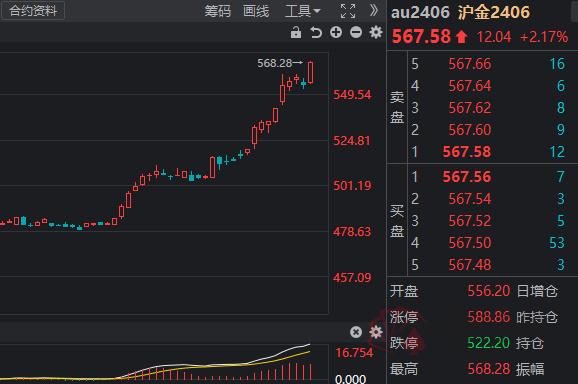Select ask level 5 price 567.66
This screenshot has height=384, width=578.
tap(470, 64)
